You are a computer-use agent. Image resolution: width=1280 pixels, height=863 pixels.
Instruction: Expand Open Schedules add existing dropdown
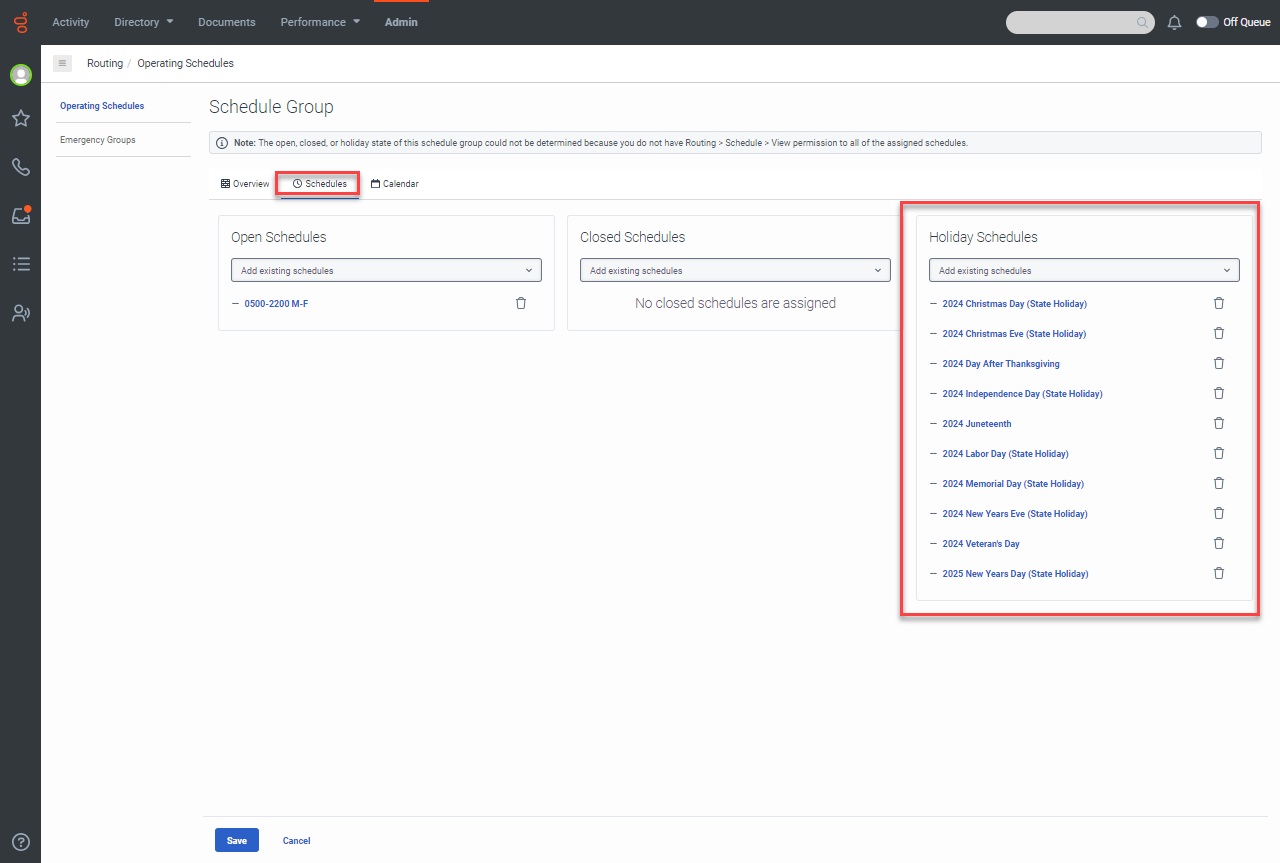point(386,270)
